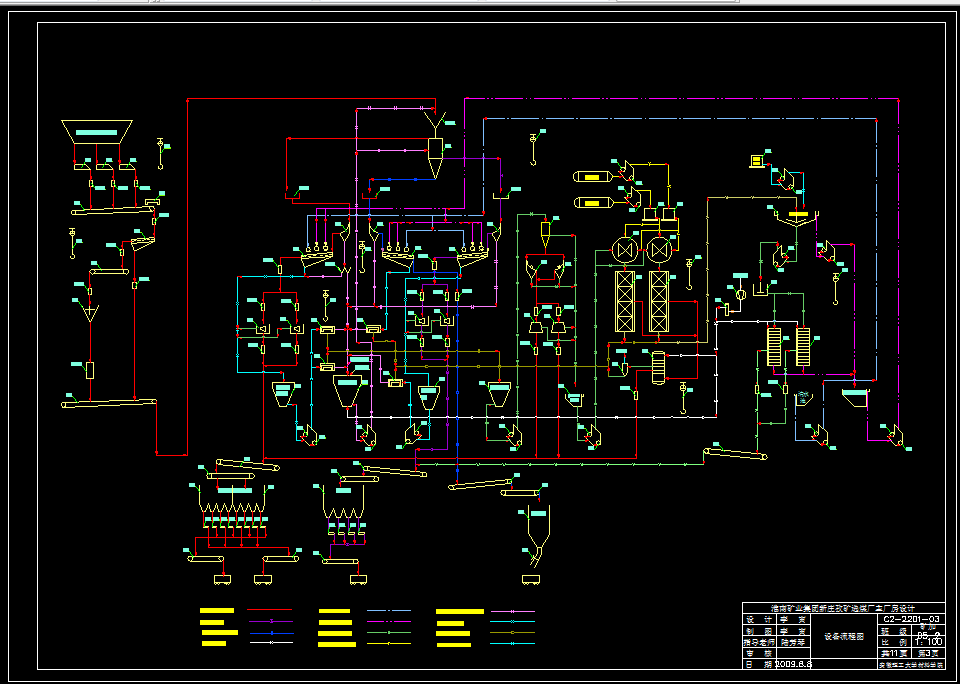This screenshot has height=684, width=960.
Task: Select the 第3页 page number cell
Action: point(929,653)
